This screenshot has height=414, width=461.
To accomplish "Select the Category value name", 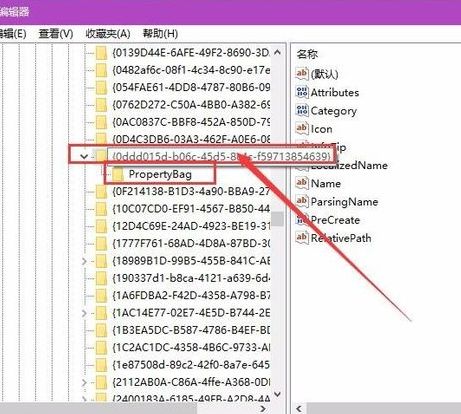I will click(334, 111).
